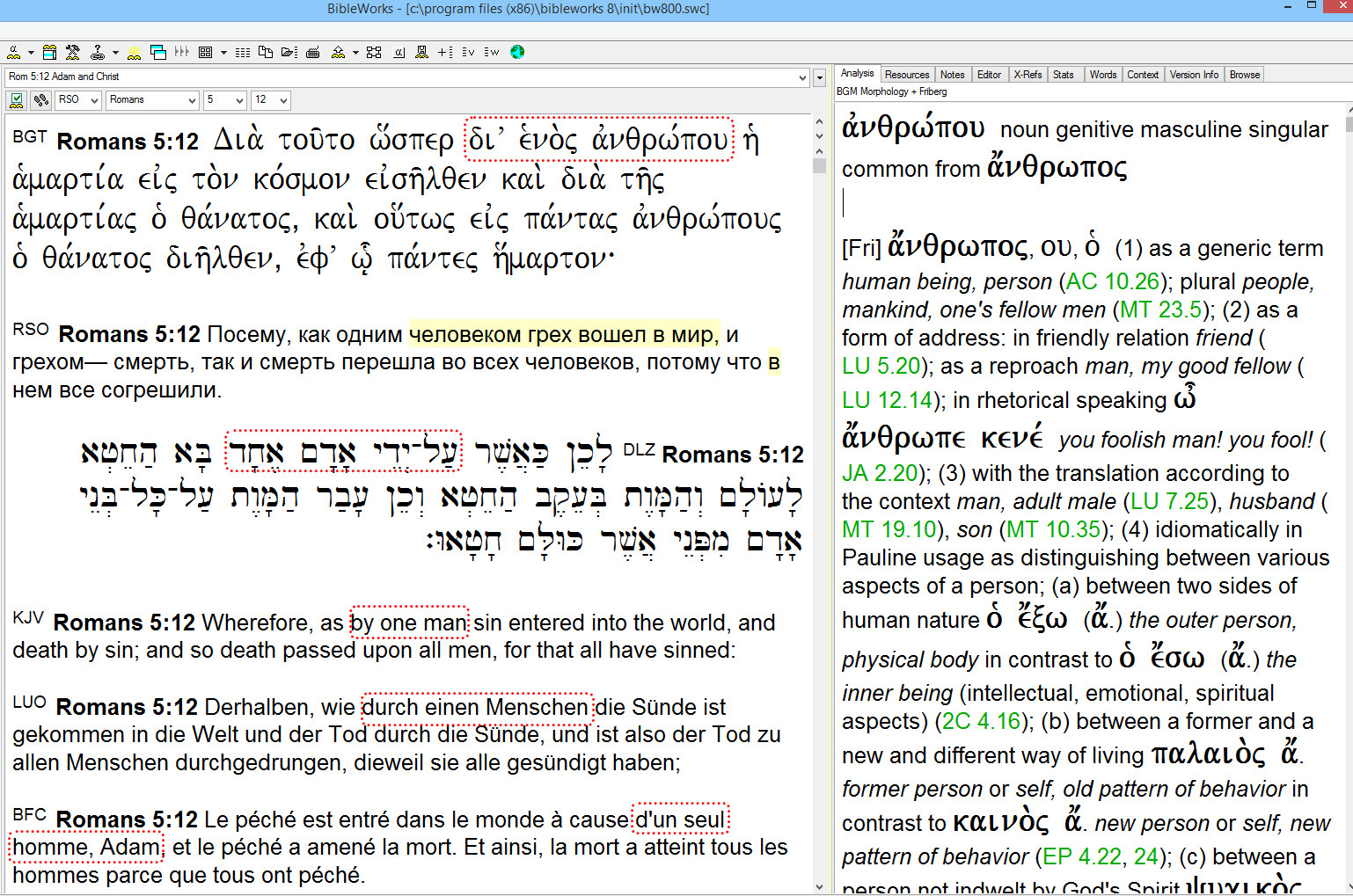Click the boxed alpha icon
The image size is (1353, 896).
pyautogui.click(x=399, y=52)
